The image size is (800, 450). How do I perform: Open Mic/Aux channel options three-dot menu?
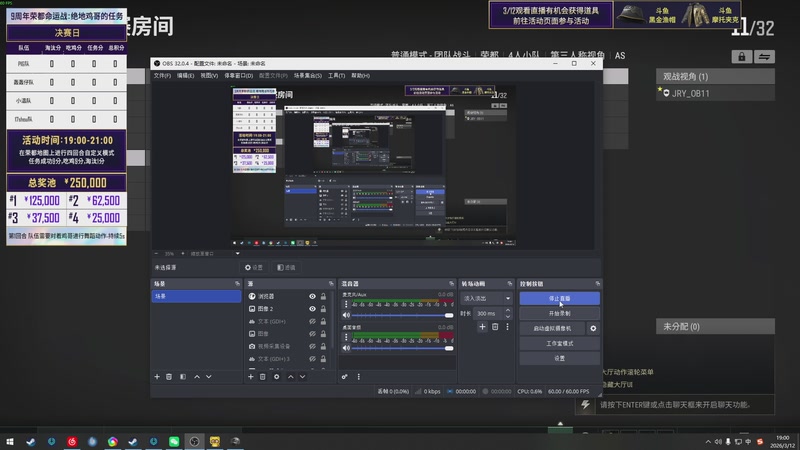pyautogui.click(x=346, y=304)
